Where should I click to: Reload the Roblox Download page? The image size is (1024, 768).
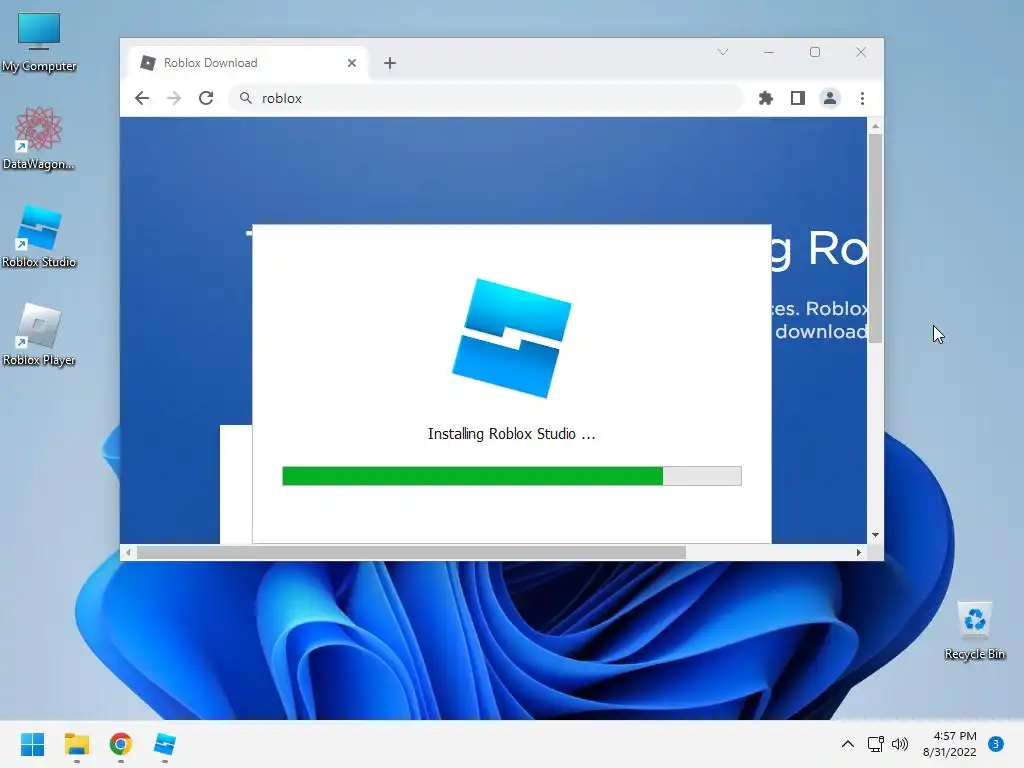click(206, 98)
